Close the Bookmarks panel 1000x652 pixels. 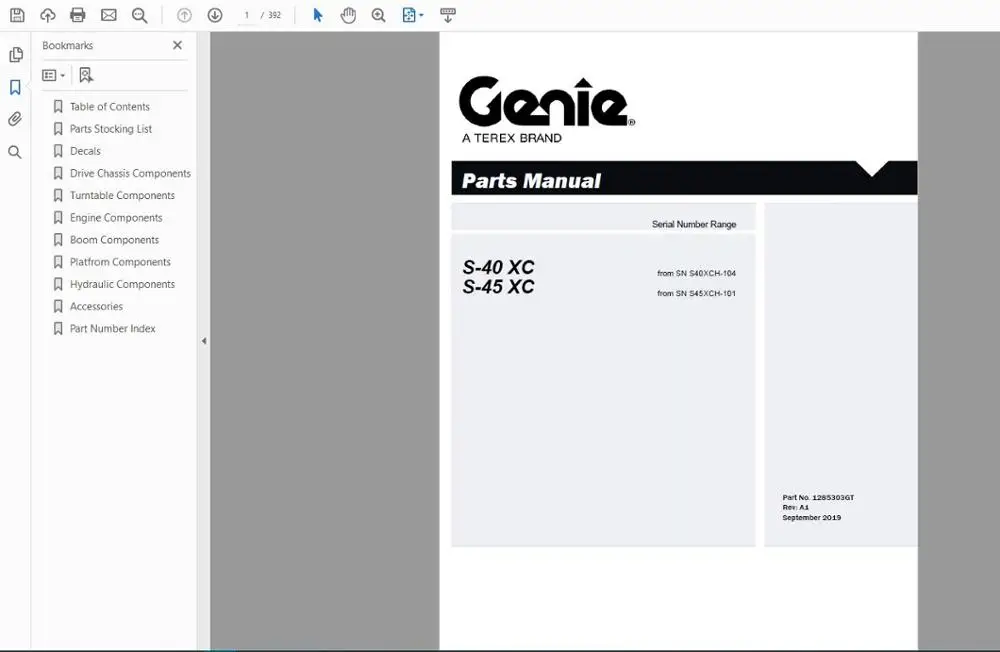coord(177,45)
